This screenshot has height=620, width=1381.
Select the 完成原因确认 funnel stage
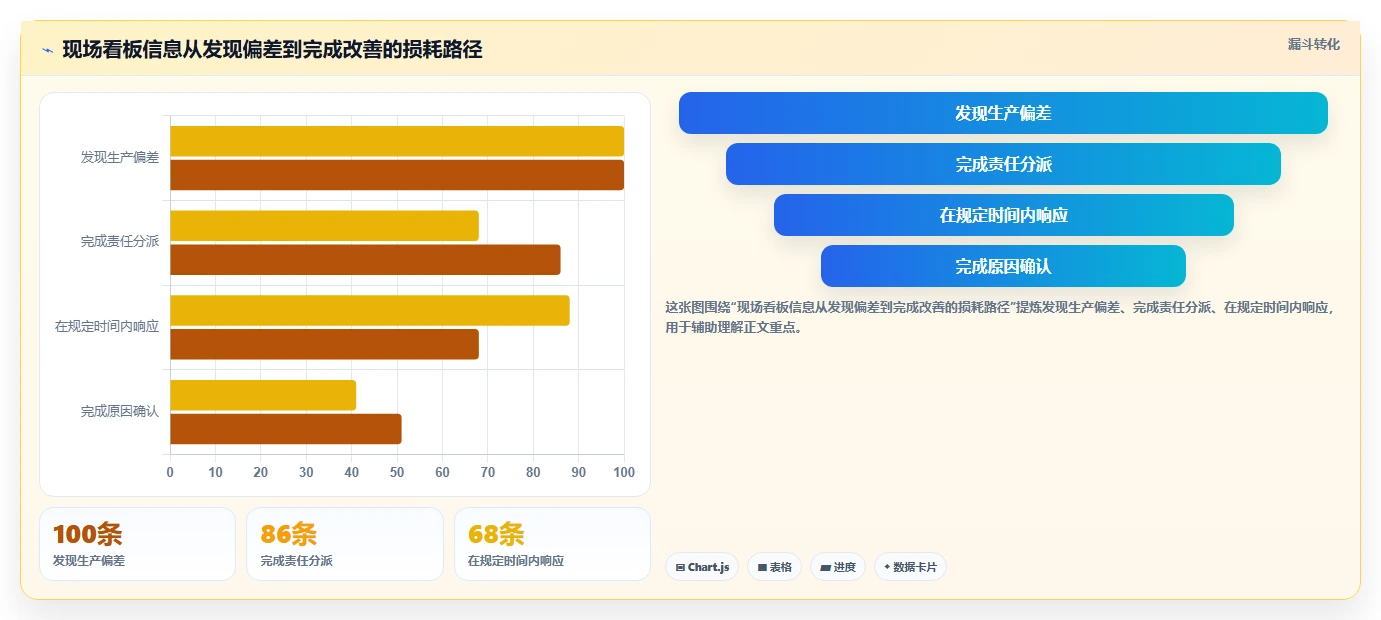1003,266
